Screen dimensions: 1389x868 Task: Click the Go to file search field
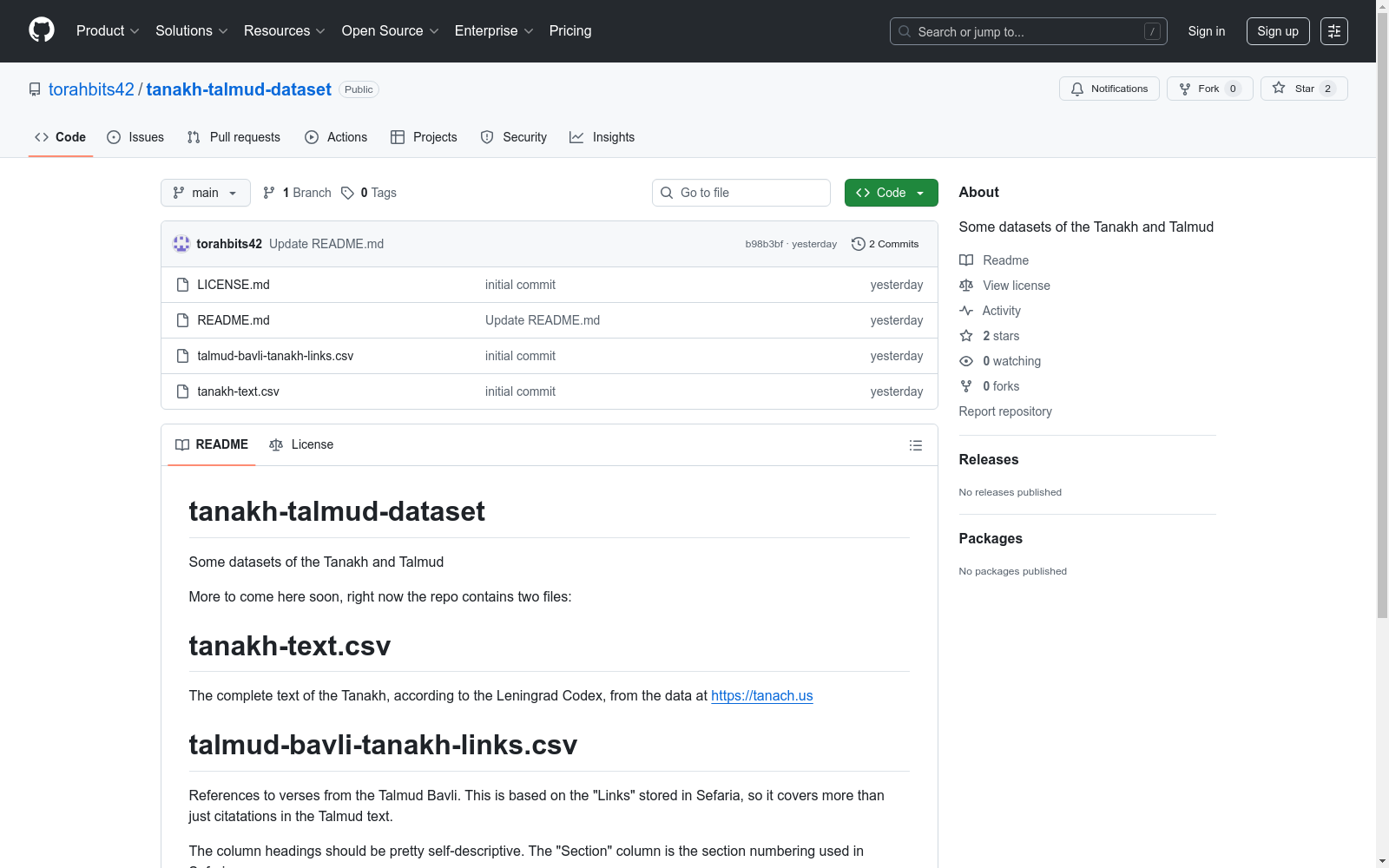(741, 193)
